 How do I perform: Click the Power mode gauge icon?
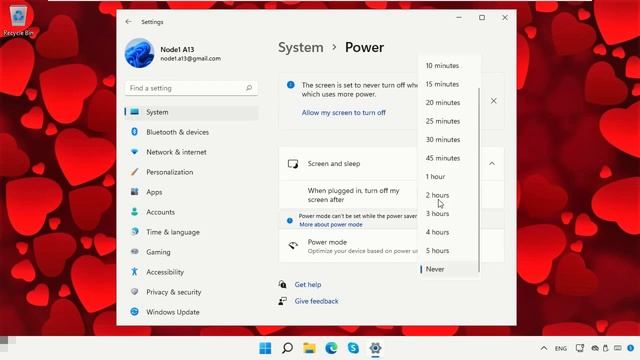[x=293, y=246]
